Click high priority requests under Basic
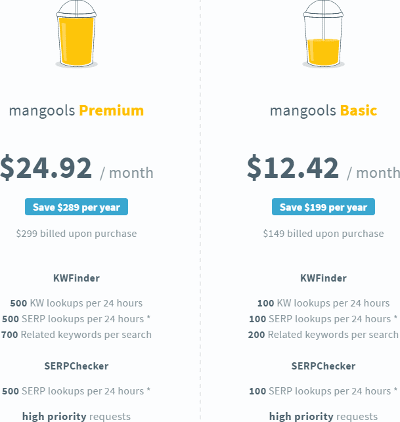The height and width of the screenshot is (422, 400). click(323, 417)
